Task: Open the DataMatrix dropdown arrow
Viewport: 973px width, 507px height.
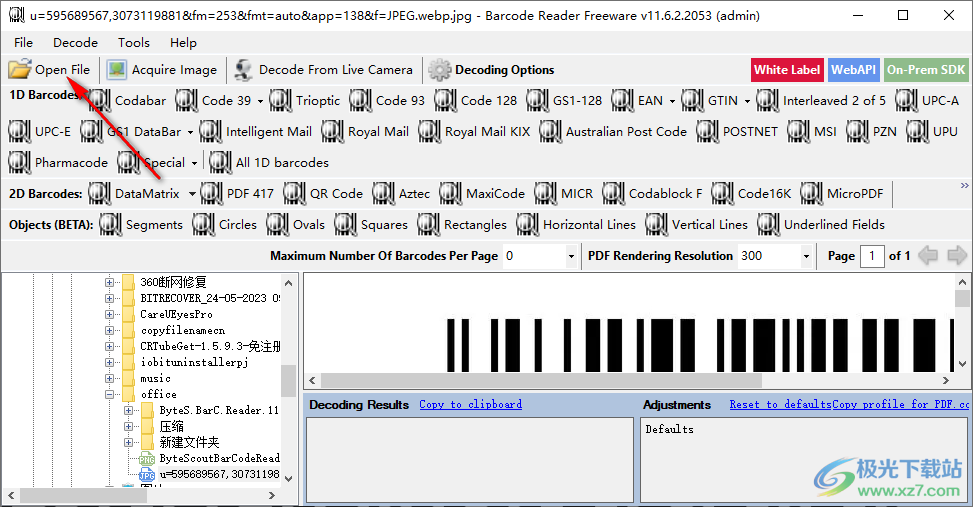Action: pyautogui.click(x=192, y=194)
